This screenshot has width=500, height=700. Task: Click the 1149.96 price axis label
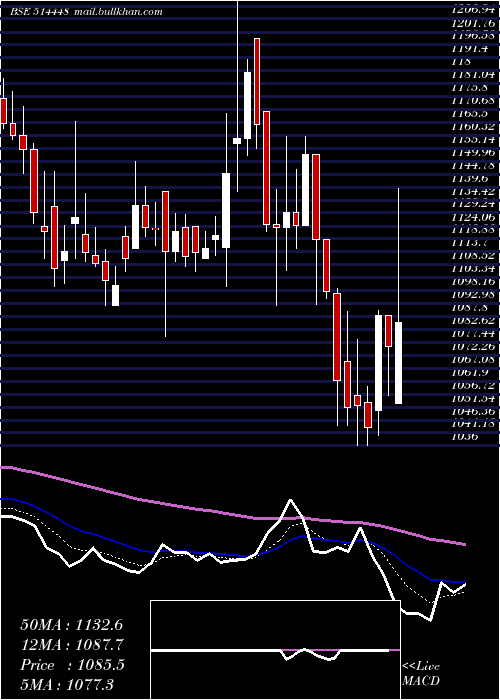(473, 153)
